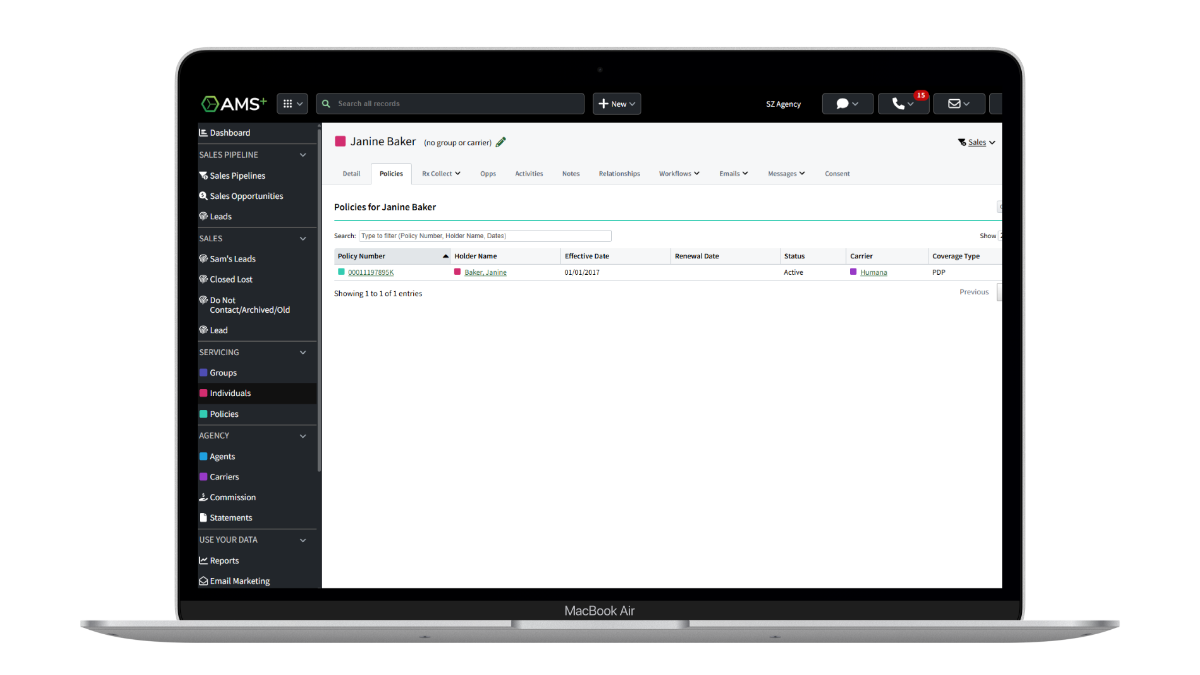Click the pencil edit icon next to Janine Baker
Viewport: 1200px width, 675px height.
(501, 142)
